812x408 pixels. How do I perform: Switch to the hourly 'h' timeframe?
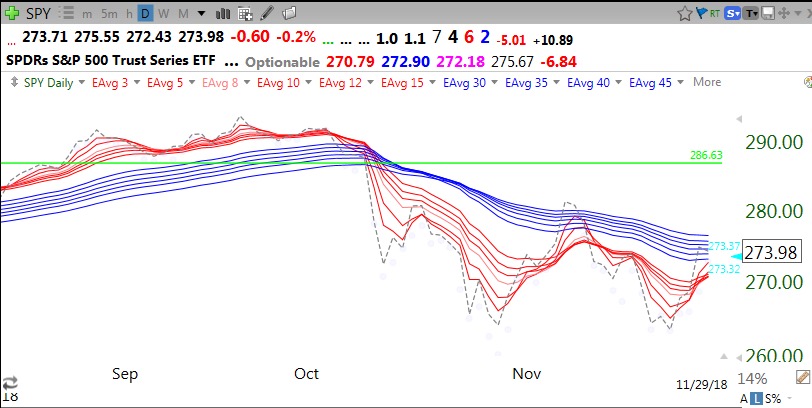pos(129,13)
